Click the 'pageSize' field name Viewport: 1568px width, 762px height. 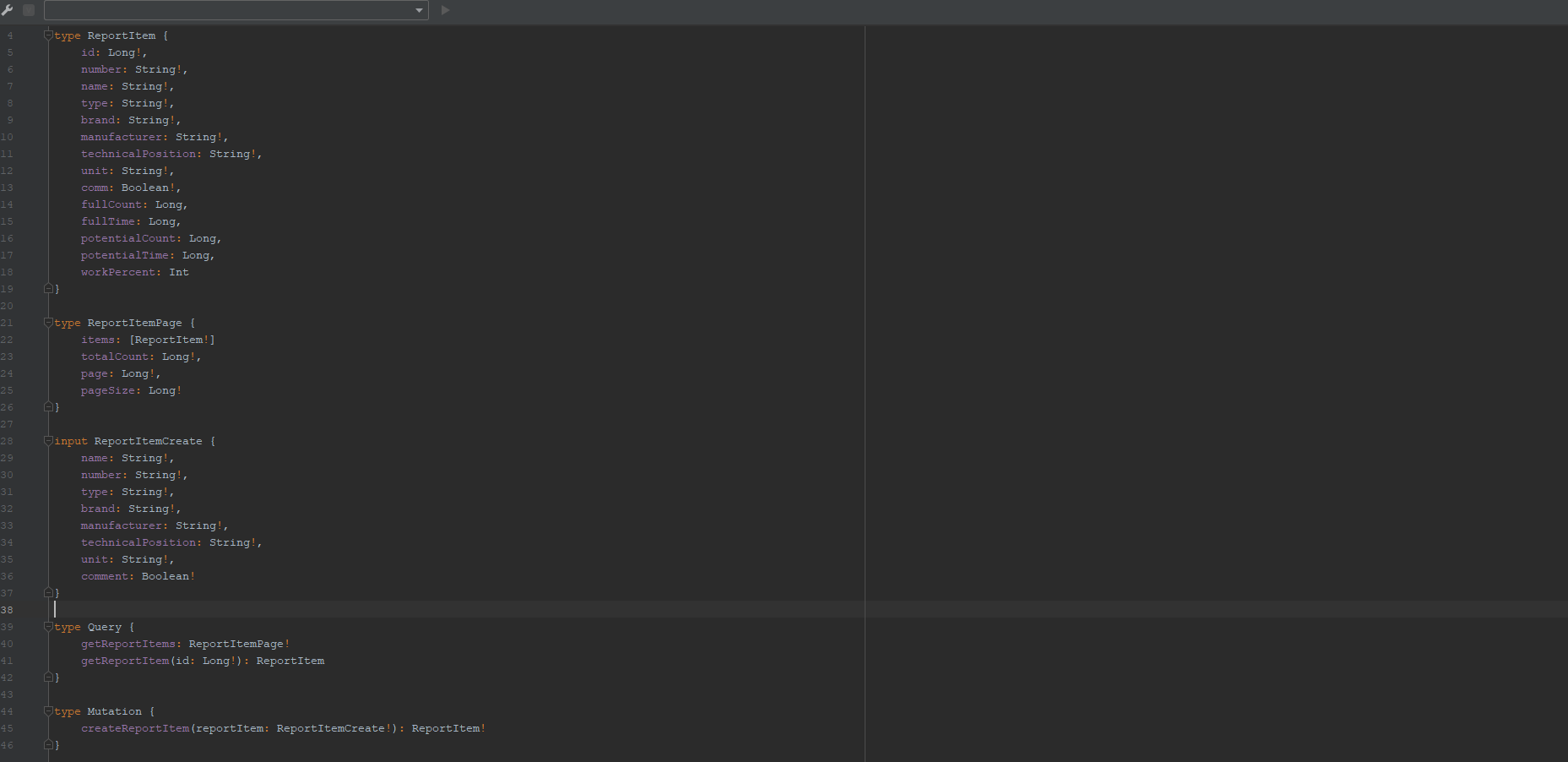[x=108, y=390]
